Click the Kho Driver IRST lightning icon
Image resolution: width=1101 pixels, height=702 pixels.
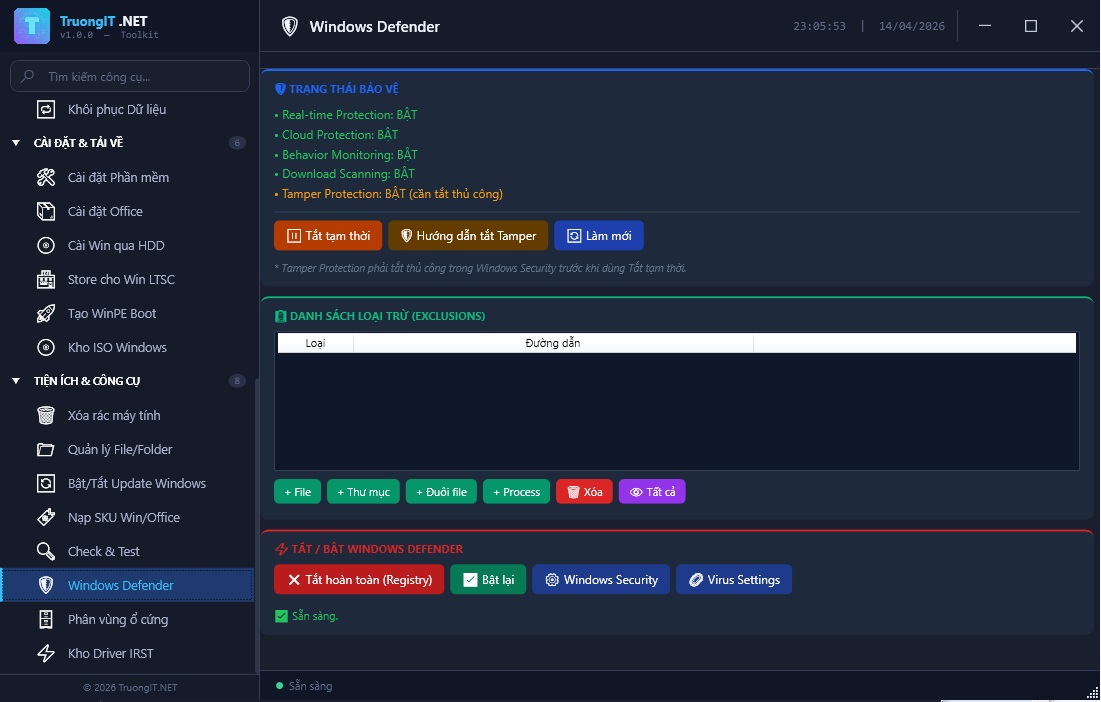pos(46,654)
